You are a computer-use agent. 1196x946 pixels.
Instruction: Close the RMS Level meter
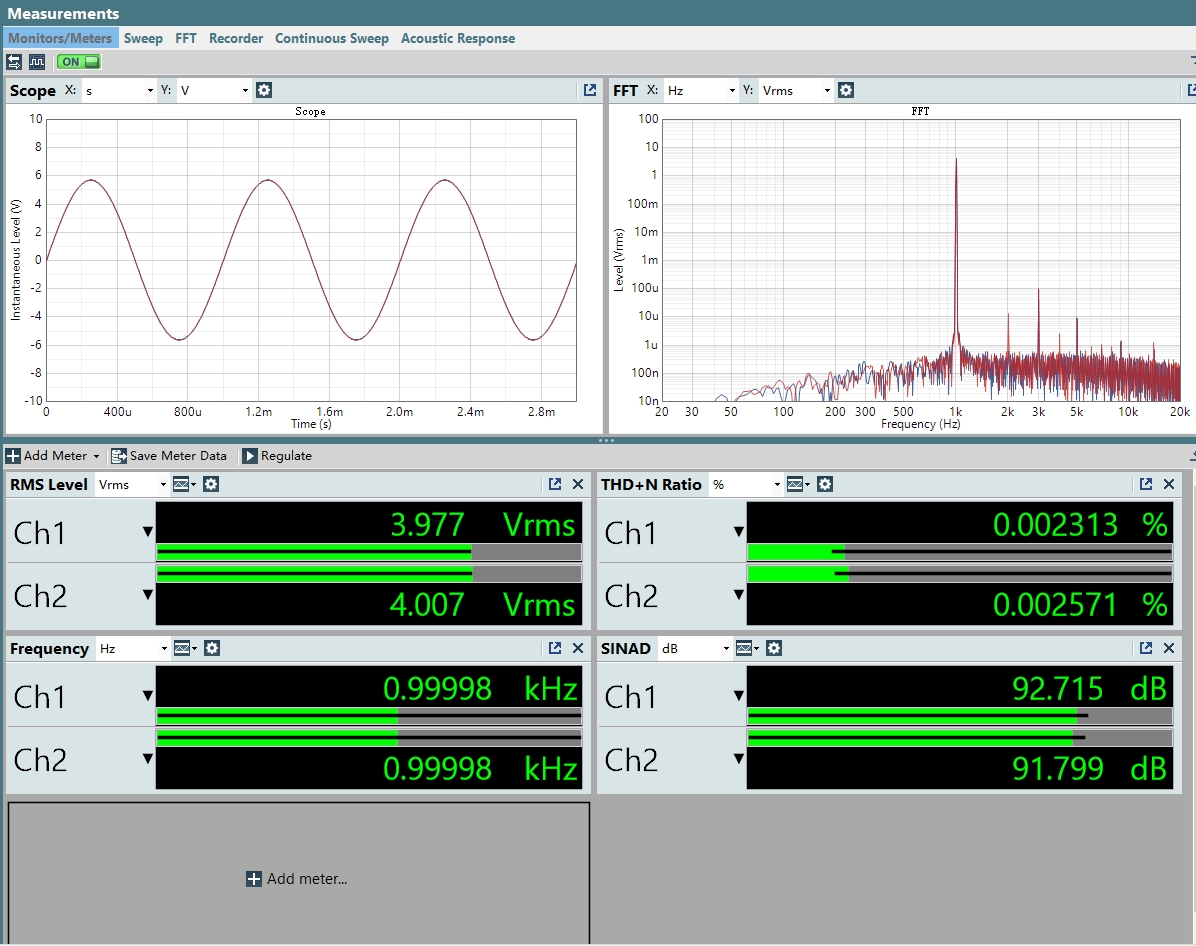(578, 484)
